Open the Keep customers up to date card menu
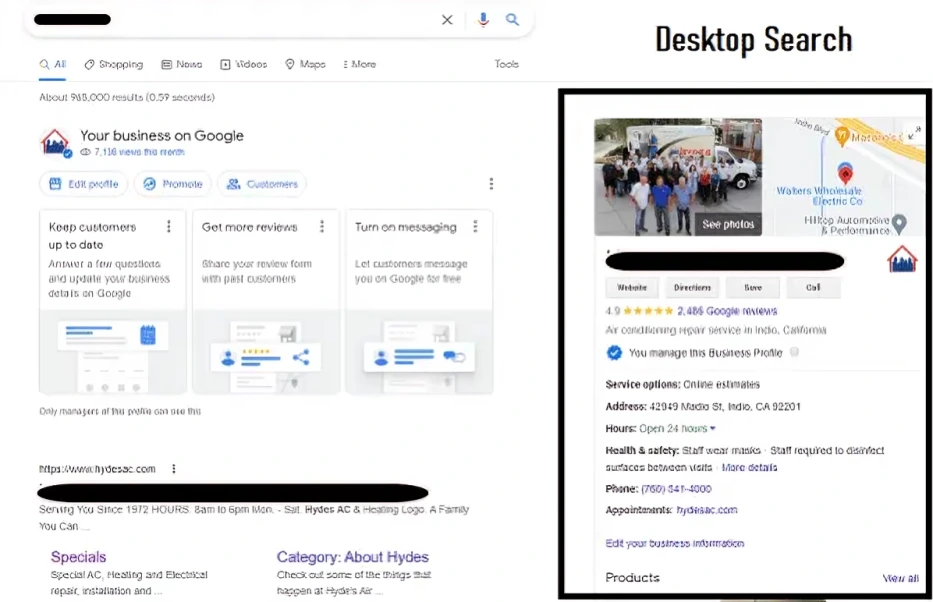This screenshot has height=602, width=933. point(169,227)
